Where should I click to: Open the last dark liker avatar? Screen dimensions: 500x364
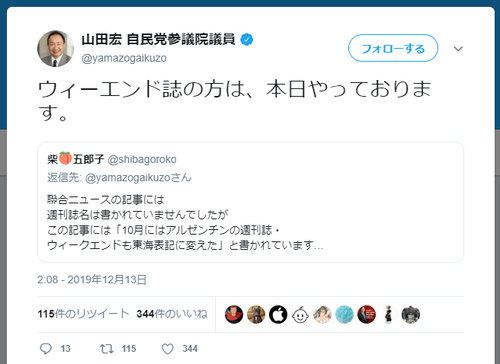pos(411,314)
